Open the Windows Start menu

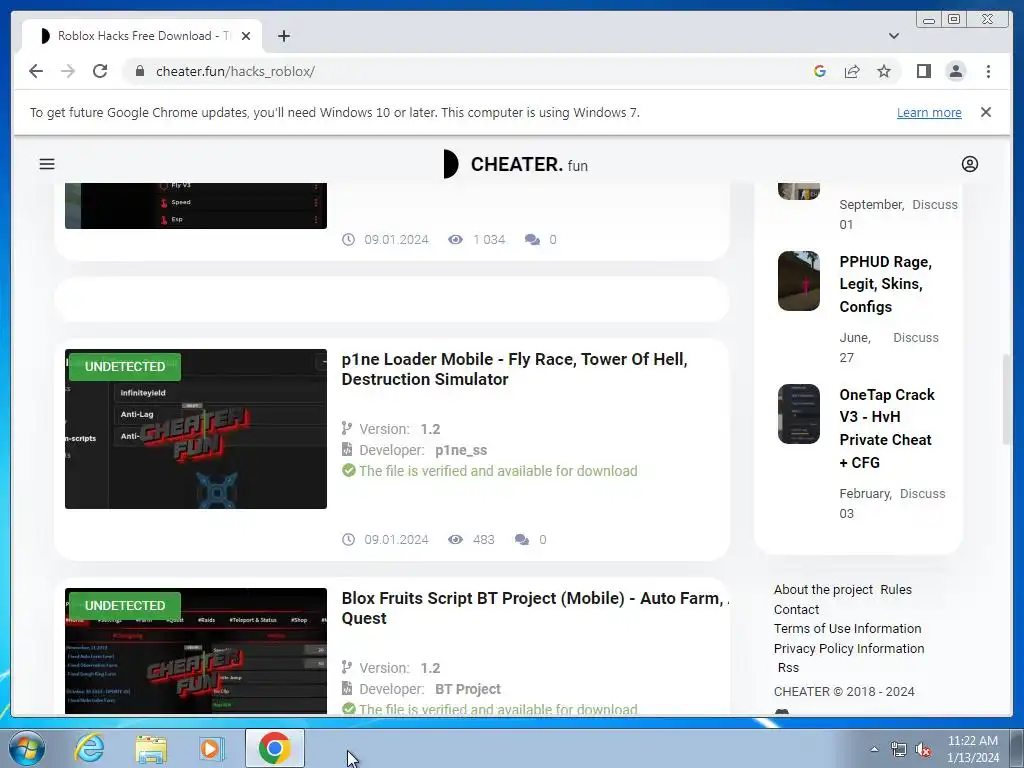tap(26, 748)
